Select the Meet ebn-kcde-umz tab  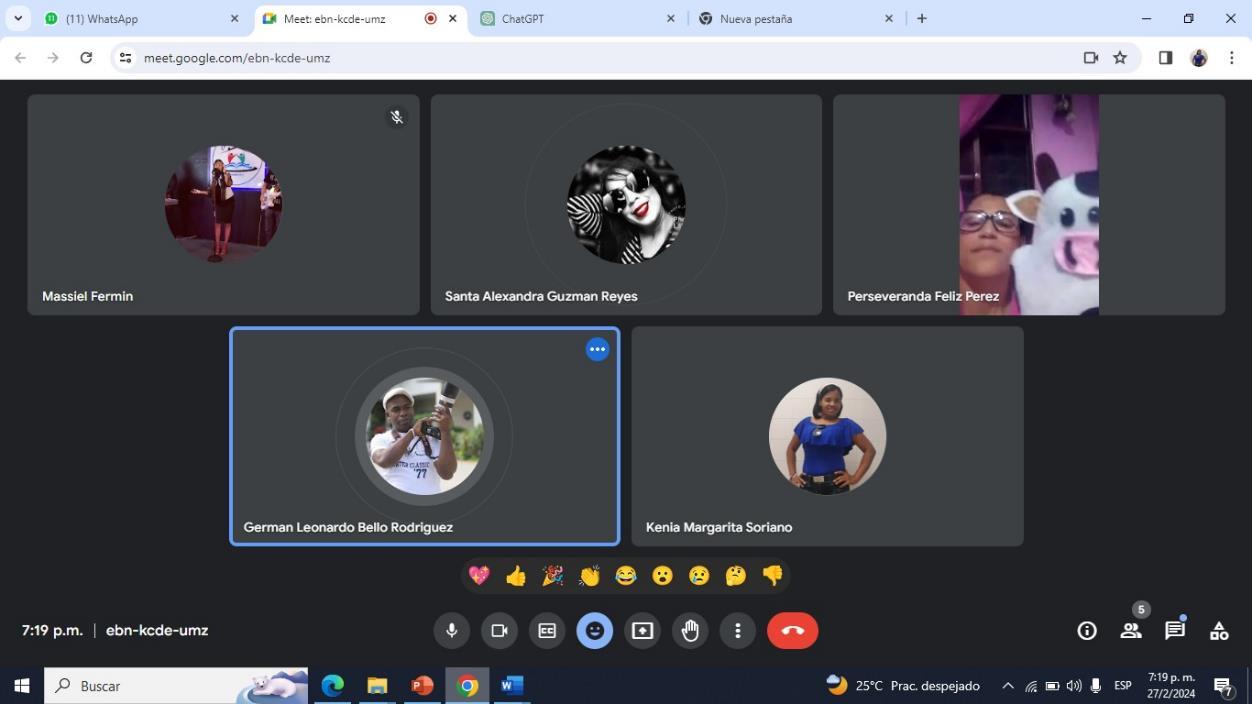click(x=360, y=19)
